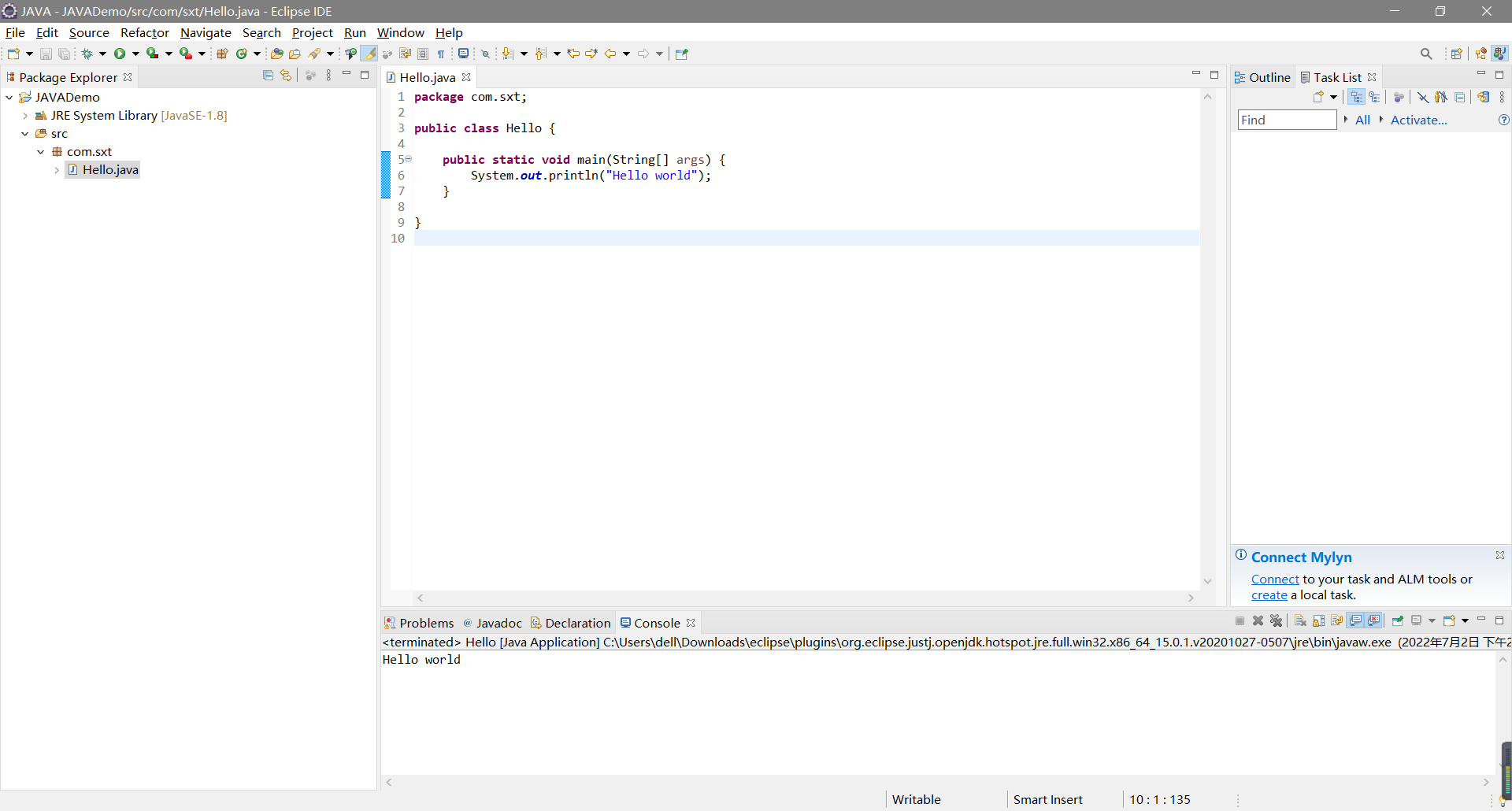Image resolution: width=1512 pixels, height=811 pixels.
Task: Fold main method using the collapse marker
Action: [x=408, y=159]
